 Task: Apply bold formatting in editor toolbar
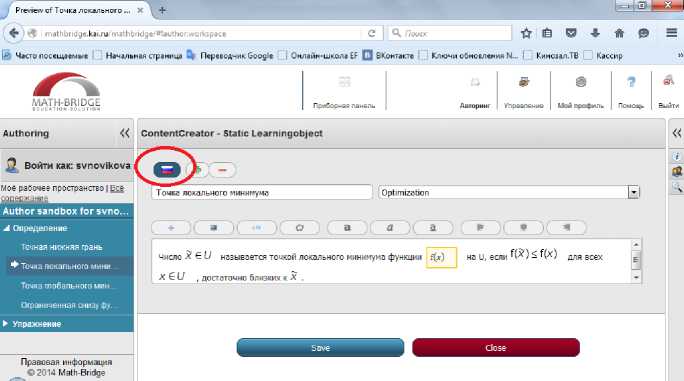[347, 227]
